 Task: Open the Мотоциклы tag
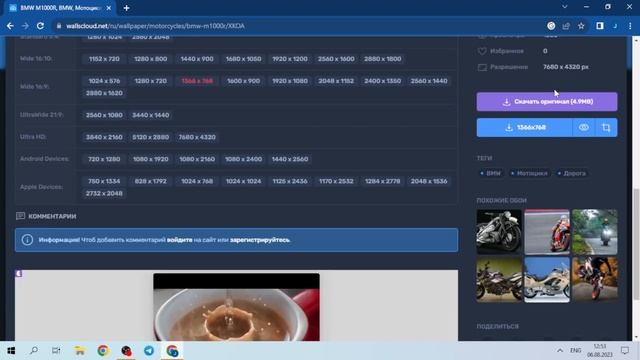click(x=529, y=173)
